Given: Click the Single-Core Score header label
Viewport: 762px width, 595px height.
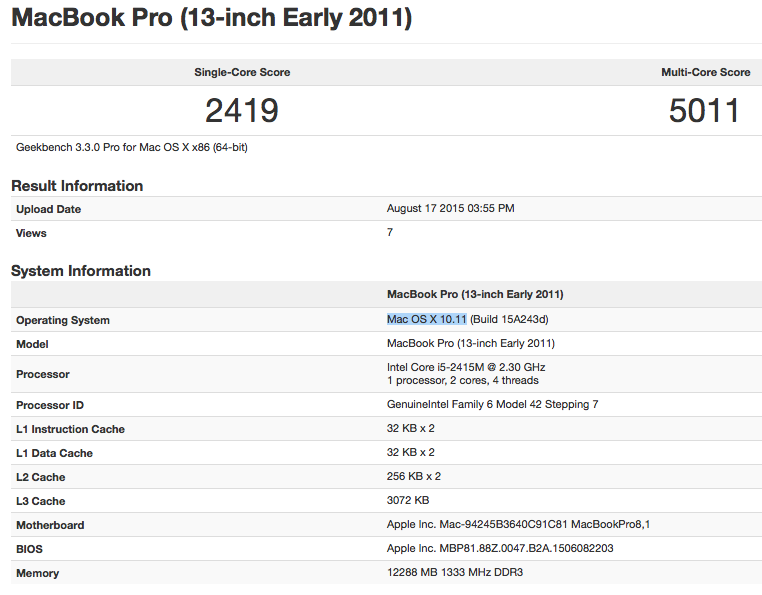Looking at the screenshot, I should pos(242,72).
